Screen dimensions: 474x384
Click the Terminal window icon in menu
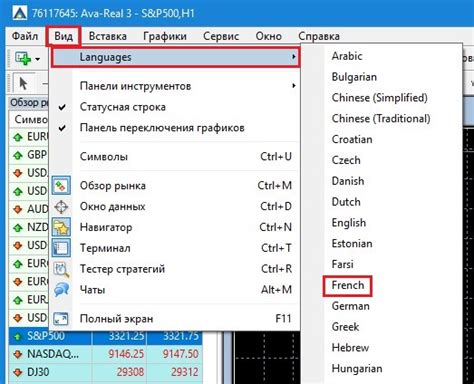(61, 248)
